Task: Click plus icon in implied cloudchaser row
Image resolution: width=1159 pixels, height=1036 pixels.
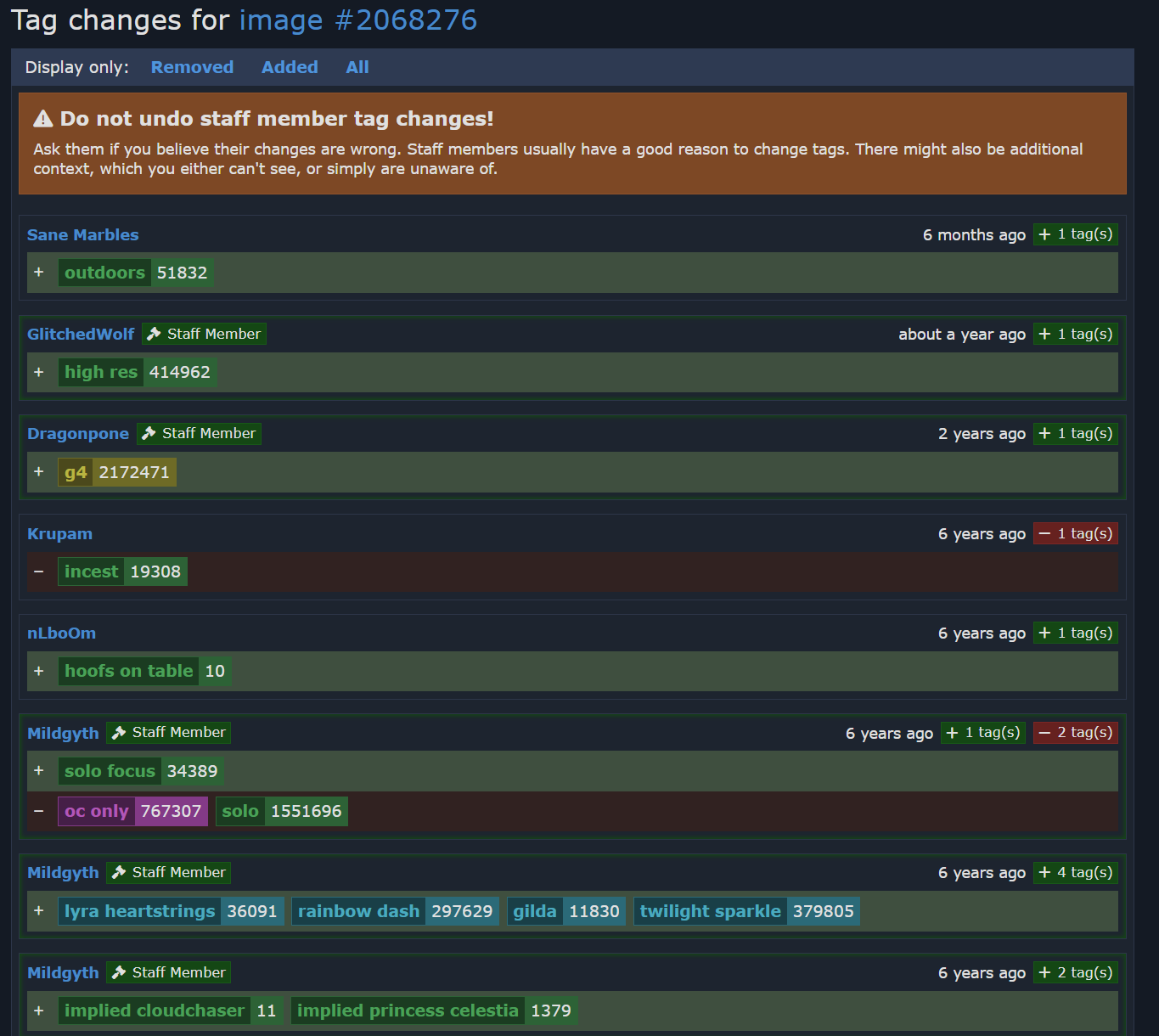Action: tap(38, 1011)
